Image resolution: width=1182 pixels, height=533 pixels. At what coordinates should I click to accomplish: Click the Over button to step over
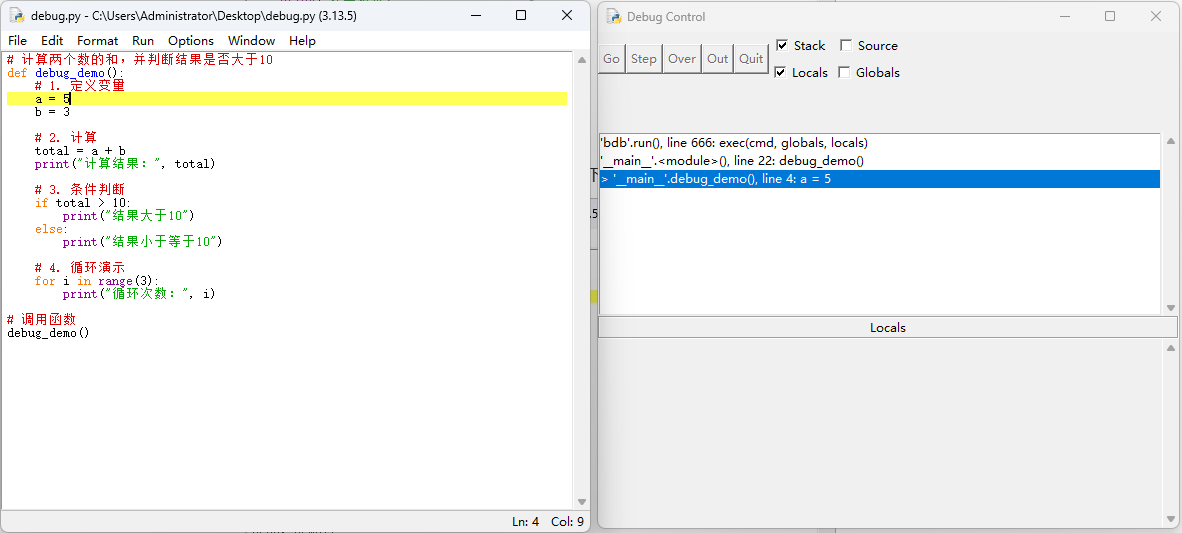coord(682,59)
